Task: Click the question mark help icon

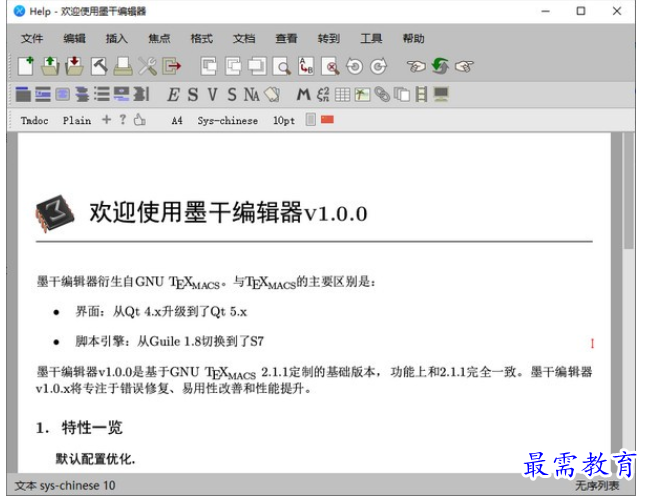Action: pyautogui.click(x=123, y=120)
